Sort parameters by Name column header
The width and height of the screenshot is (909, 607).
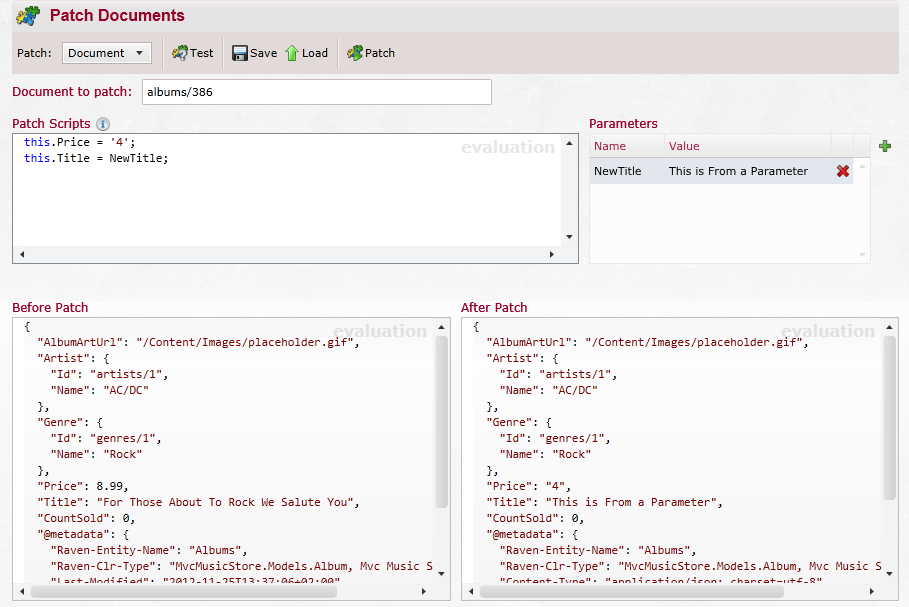pos(627,146)
